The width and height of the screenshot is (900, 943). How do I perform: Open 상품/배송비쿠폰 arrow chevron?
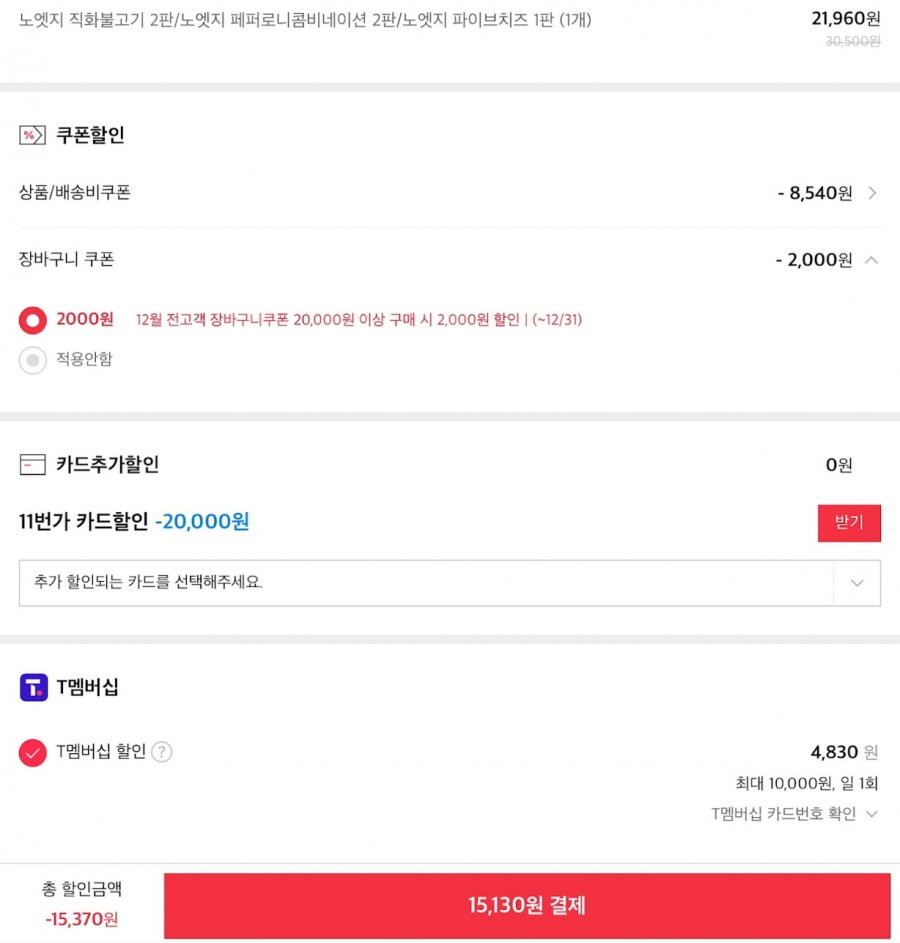(x=872, y=193)
